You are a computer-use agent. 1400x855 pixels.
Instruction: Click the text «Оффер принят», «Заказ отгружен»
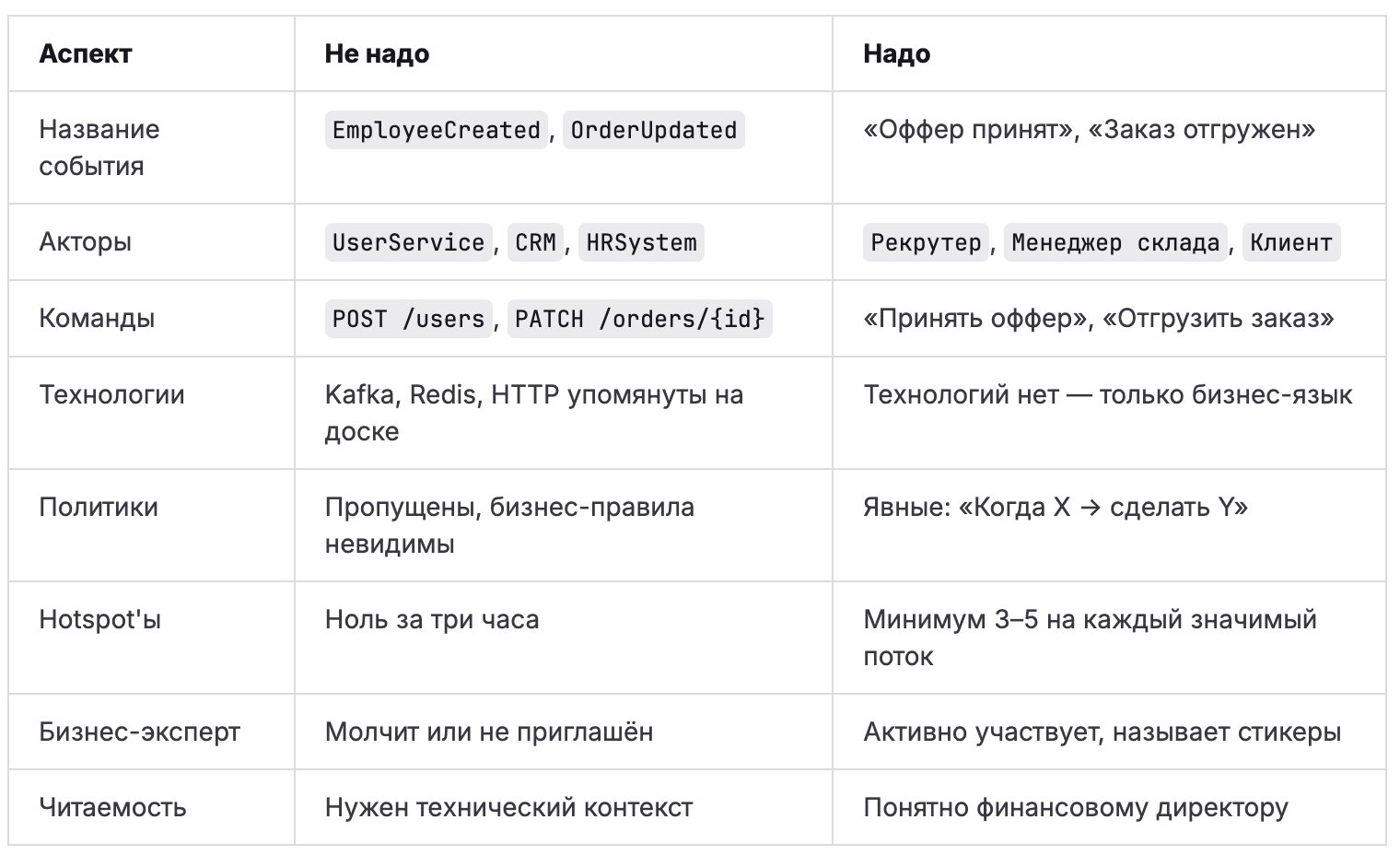[1089, 129]
